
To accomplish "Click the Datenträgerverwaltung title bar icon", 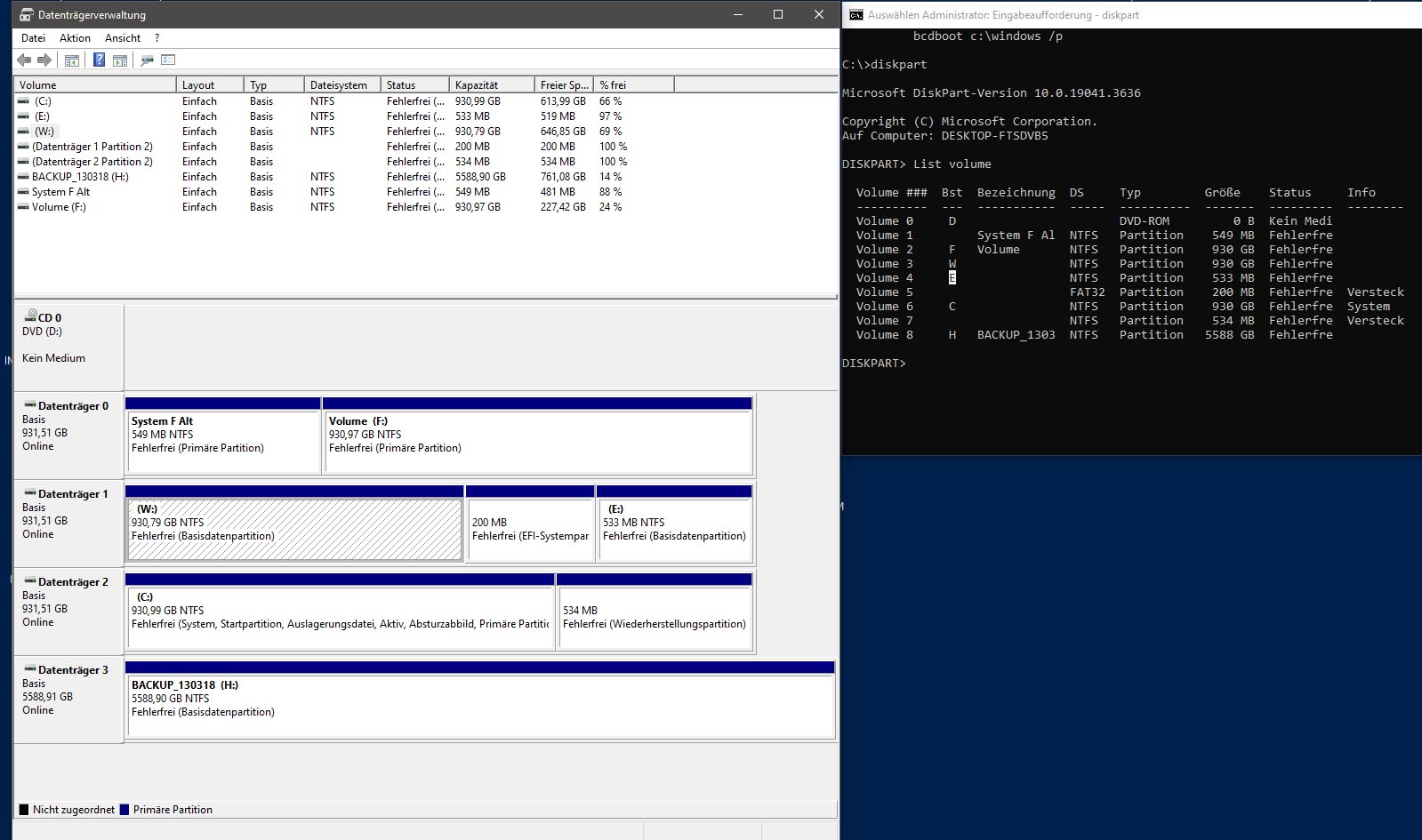I will [x=27, y=14].
